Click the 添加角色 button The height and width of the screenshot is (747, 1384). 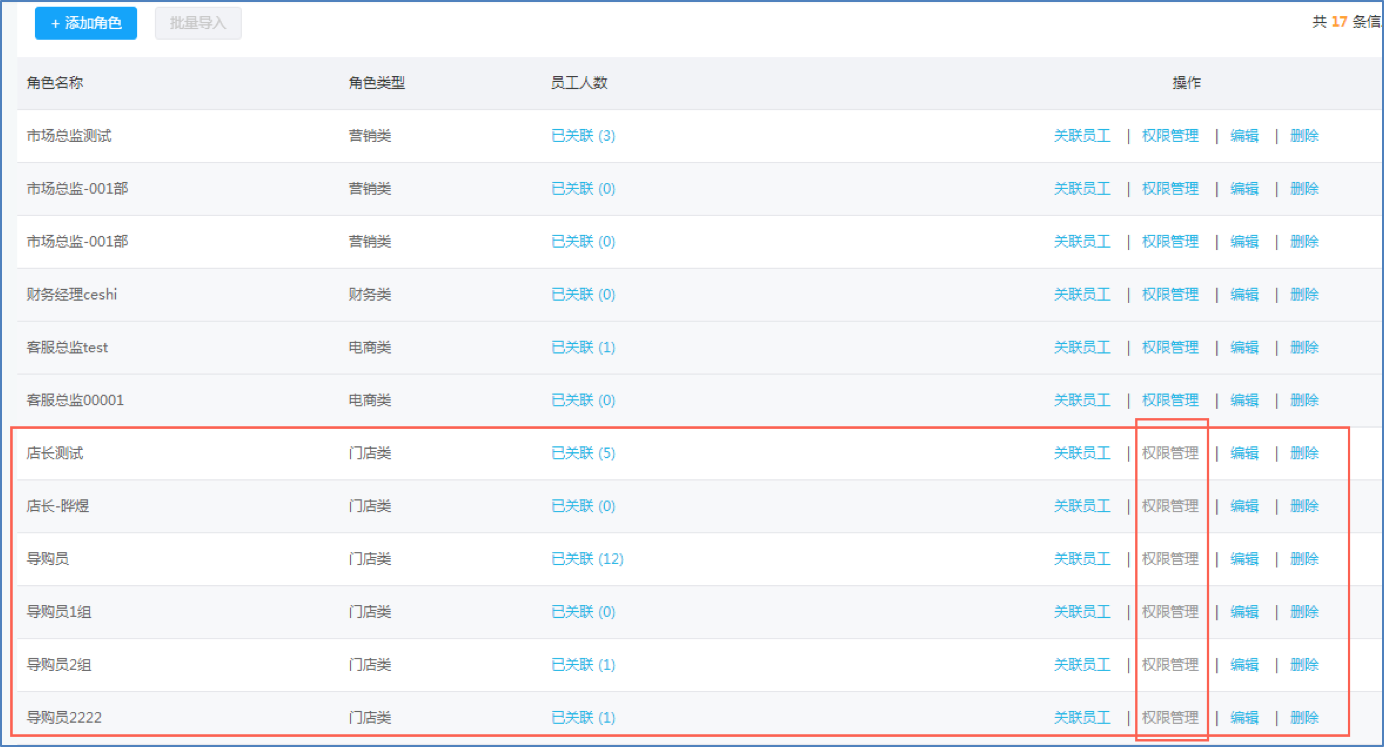[86, 23]
